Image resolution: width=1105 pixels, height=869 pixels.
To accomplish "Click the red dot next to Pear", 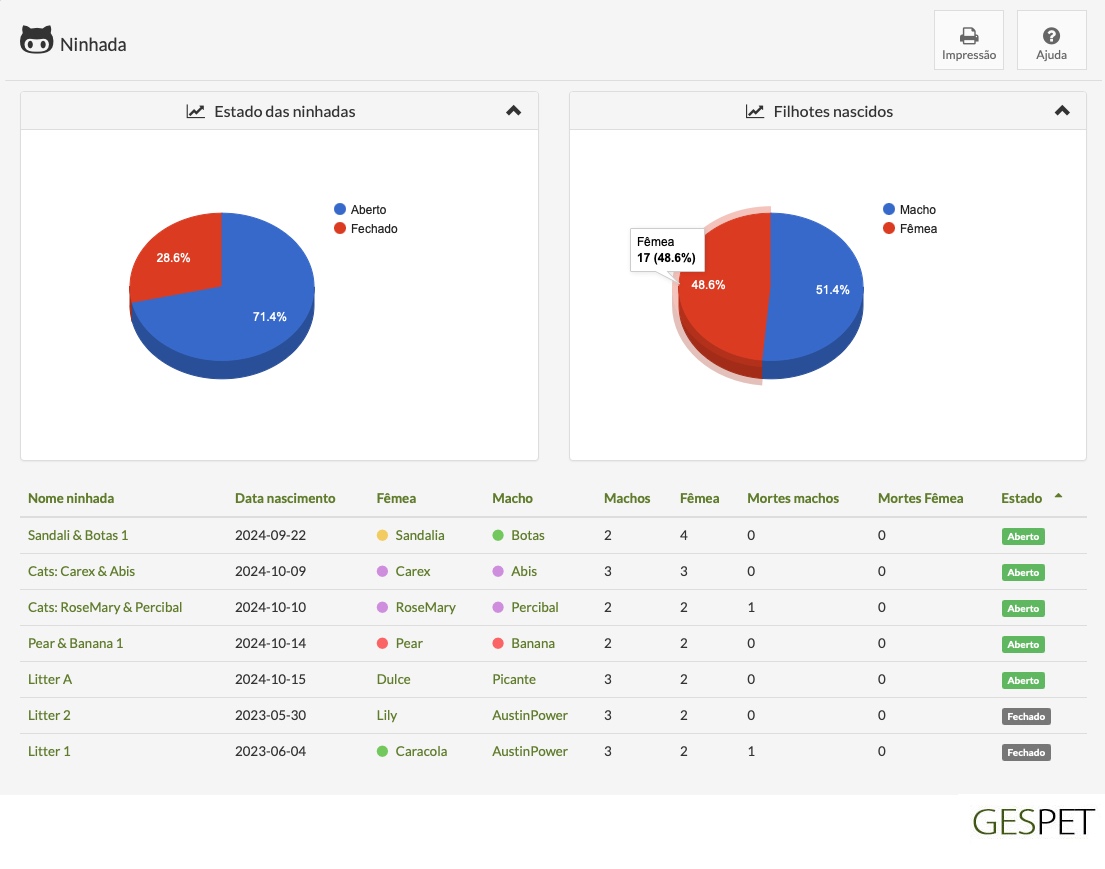I will coord(383,643).
